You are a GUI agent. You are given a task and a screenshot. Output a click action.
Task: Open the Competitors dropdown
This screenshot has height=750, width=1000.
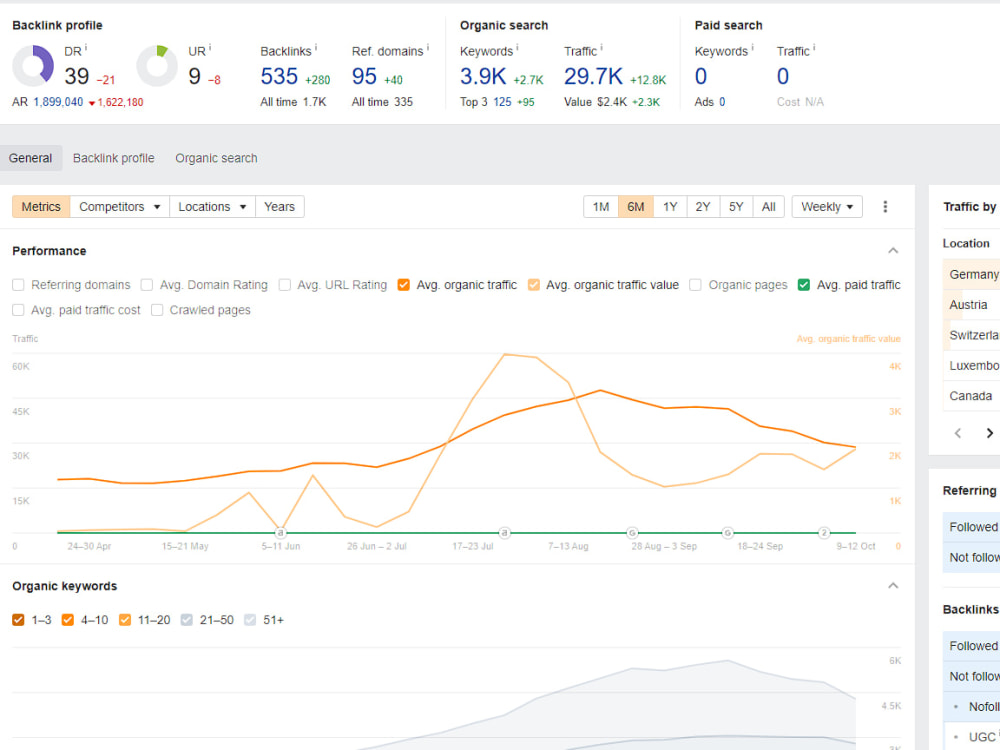120,207
